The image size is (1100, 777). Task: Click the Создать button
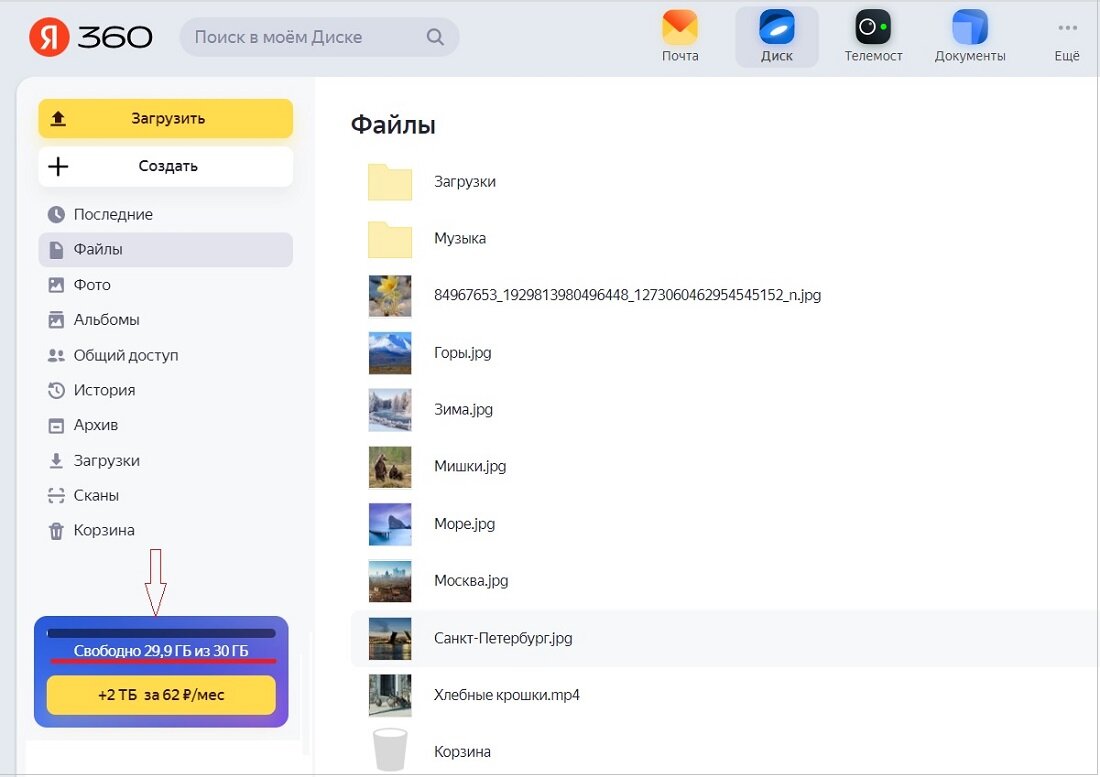pyautogui.click(x=166, y=166)
